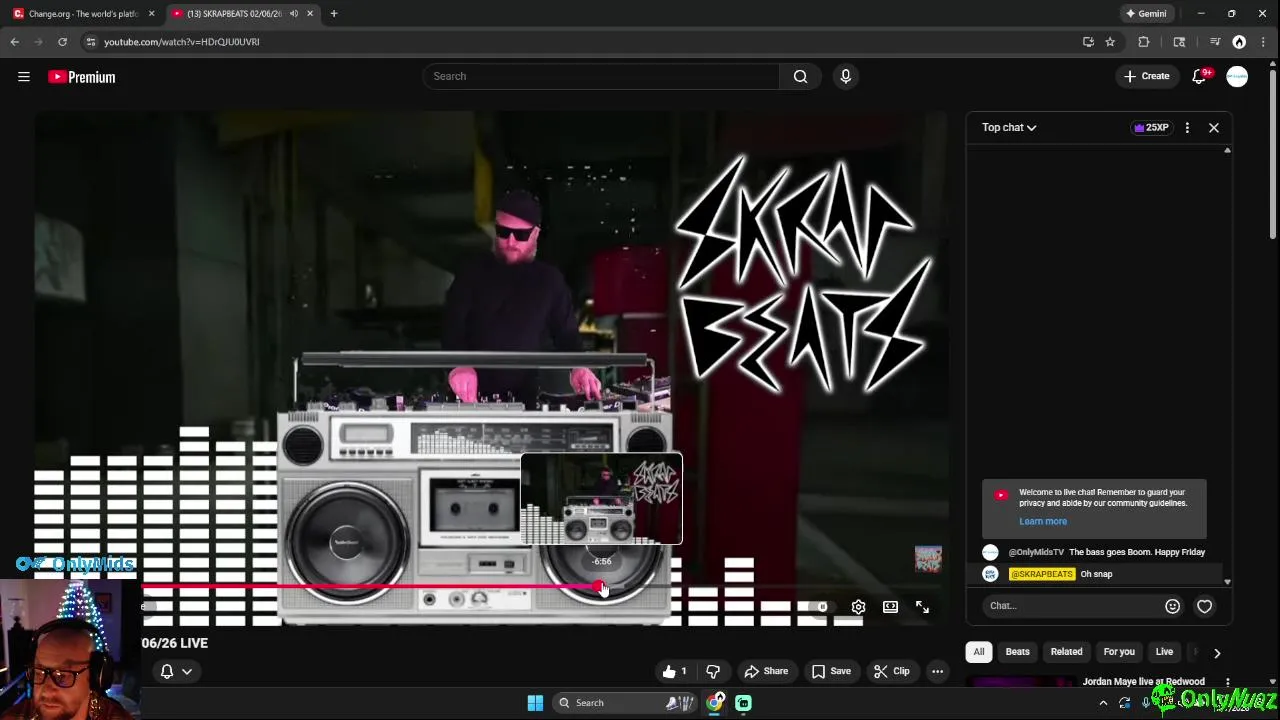Select the For you filter chip
This screenshot has height=720, width=1280.
point(1119,652)
